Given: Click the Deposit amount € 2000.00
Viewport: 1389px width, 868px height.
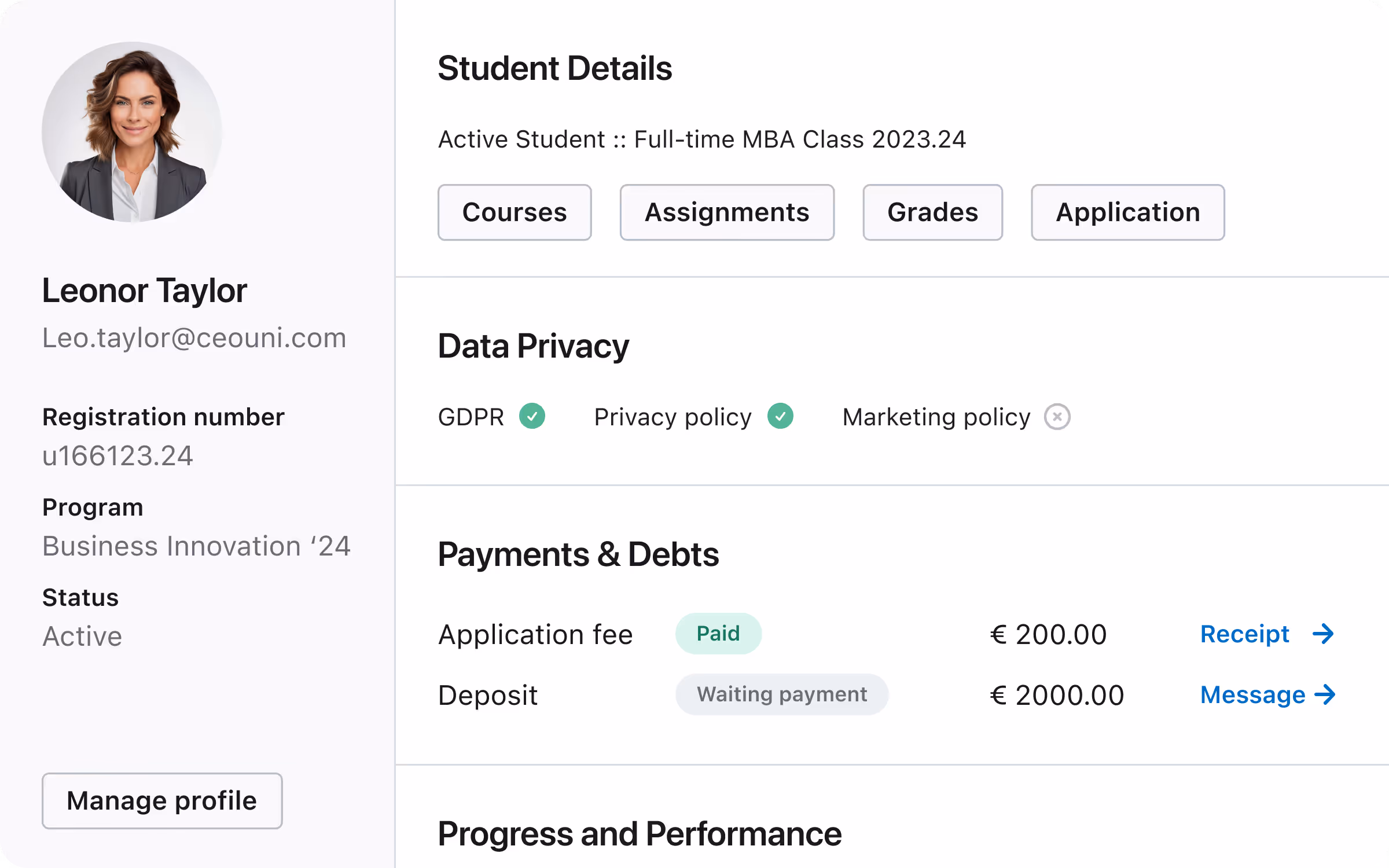Looking at the screenshot, I should click(1057, 695).
